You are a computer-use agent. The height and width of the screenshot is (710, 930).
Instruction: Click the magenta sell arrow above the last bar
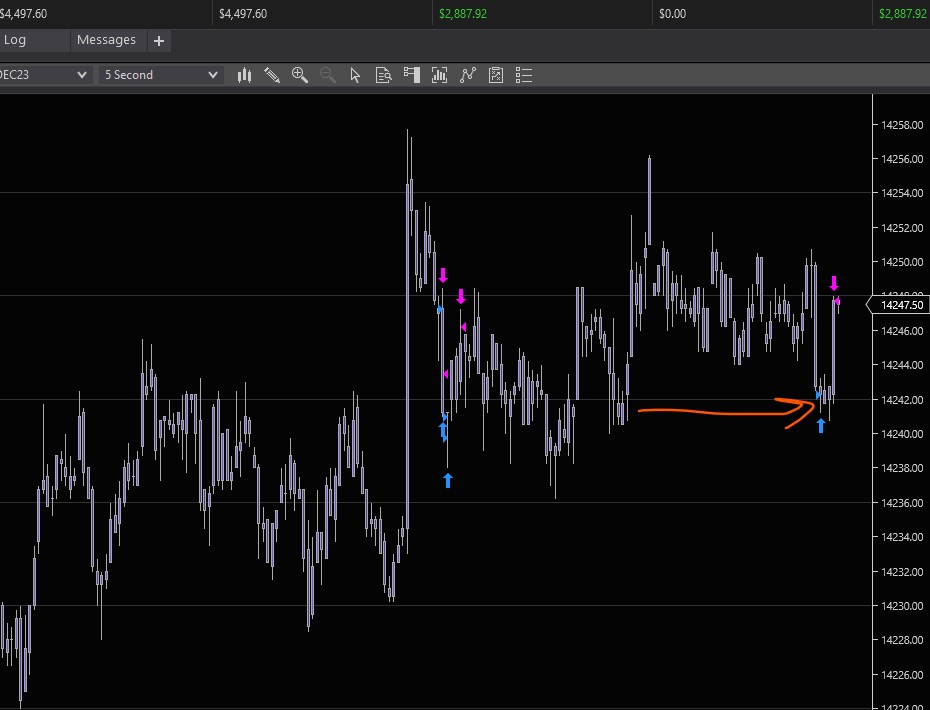834,282
